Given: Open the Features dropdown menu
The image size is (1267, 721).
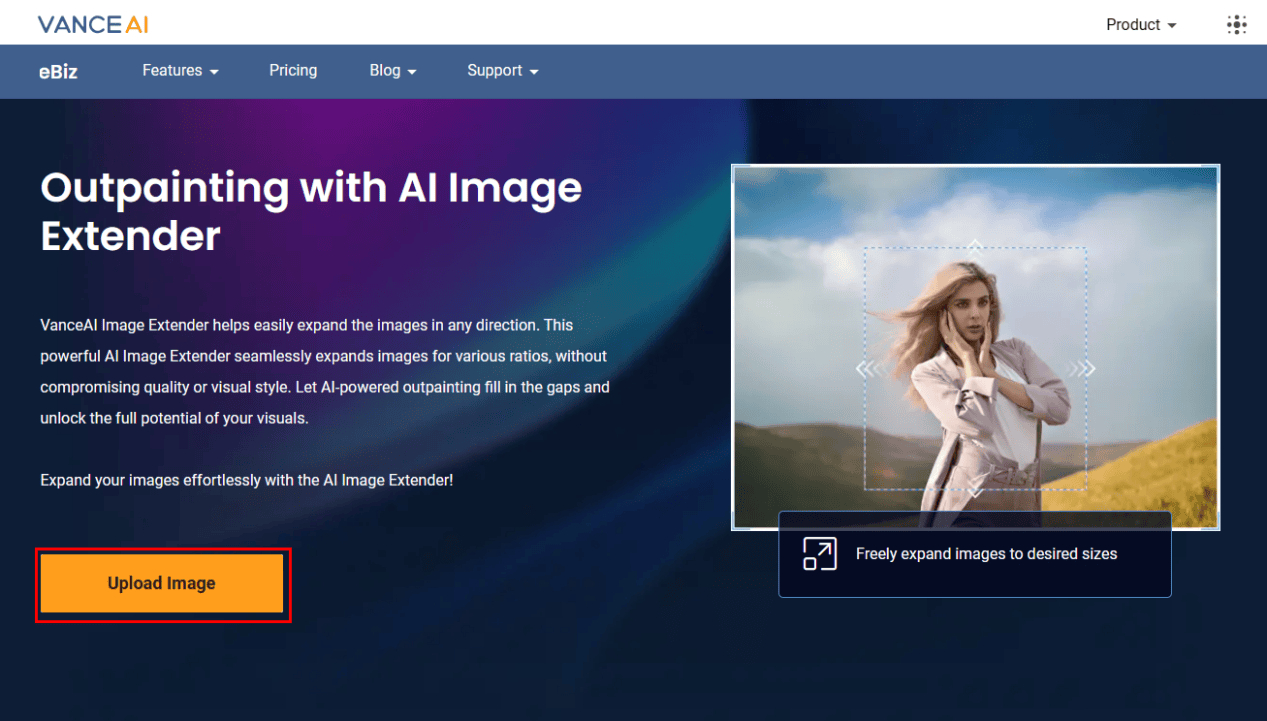Looking at the screenshot, I should coord(180,71).
